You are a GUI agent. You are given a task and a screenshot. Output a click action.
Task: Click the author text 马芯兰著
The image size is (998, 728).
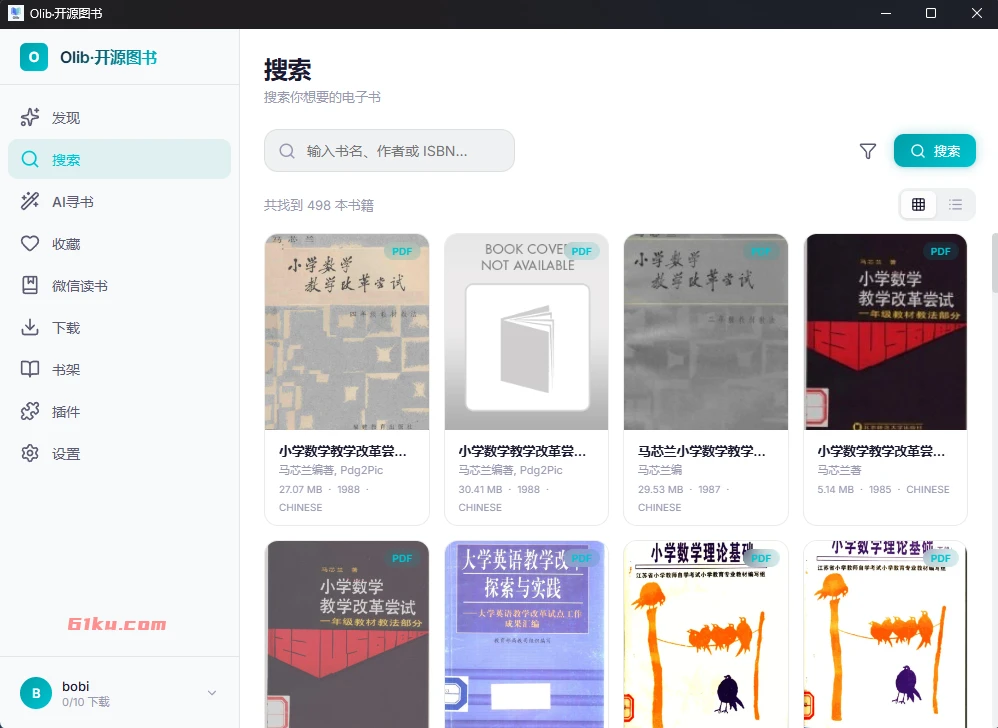click(840, 470)
